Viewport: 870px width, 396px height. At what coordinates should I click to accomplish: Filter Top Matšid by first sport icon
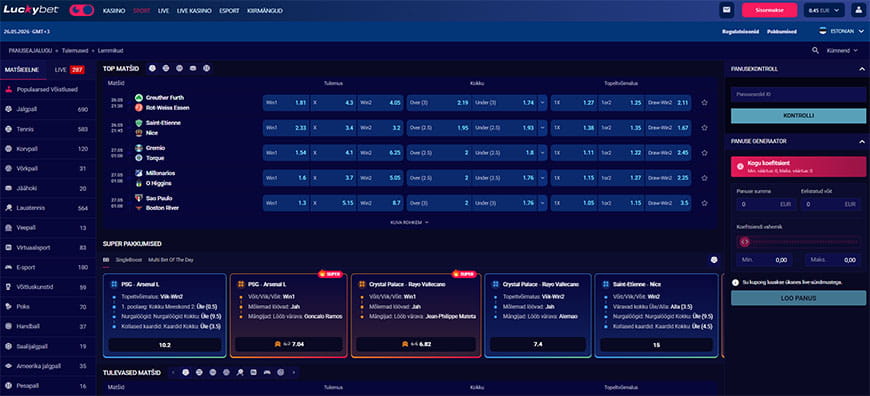[x=152, y=69]
